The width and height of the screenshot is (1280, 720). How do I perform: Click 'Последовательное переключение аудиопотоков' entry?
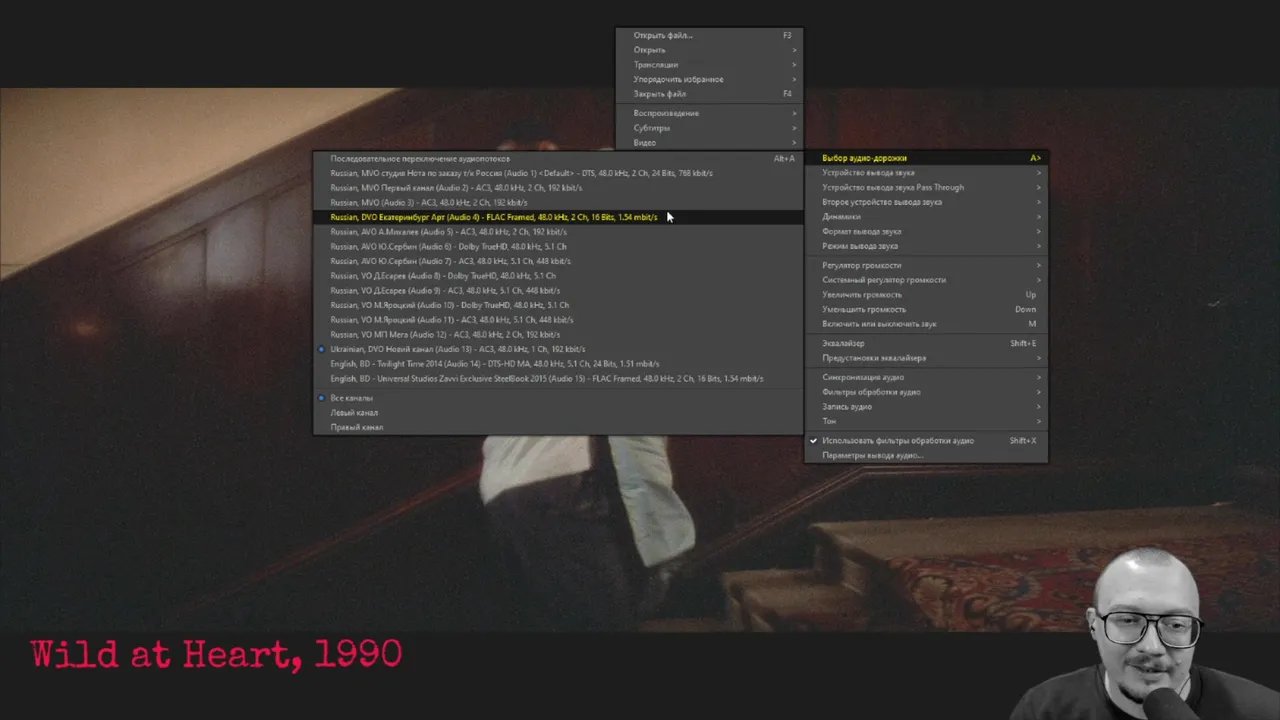558,158
